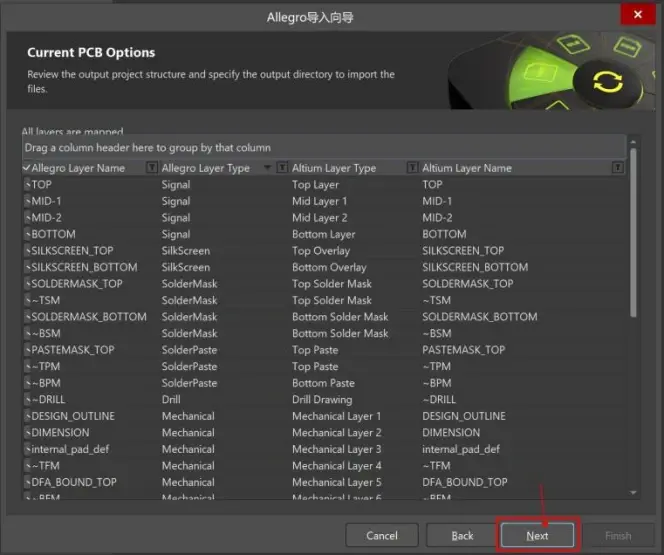This screenshot has height=555, width=664.
Task: Select SOLDERMASK_TOP in Allegro Layer Name column
Action: coord(77,284)
